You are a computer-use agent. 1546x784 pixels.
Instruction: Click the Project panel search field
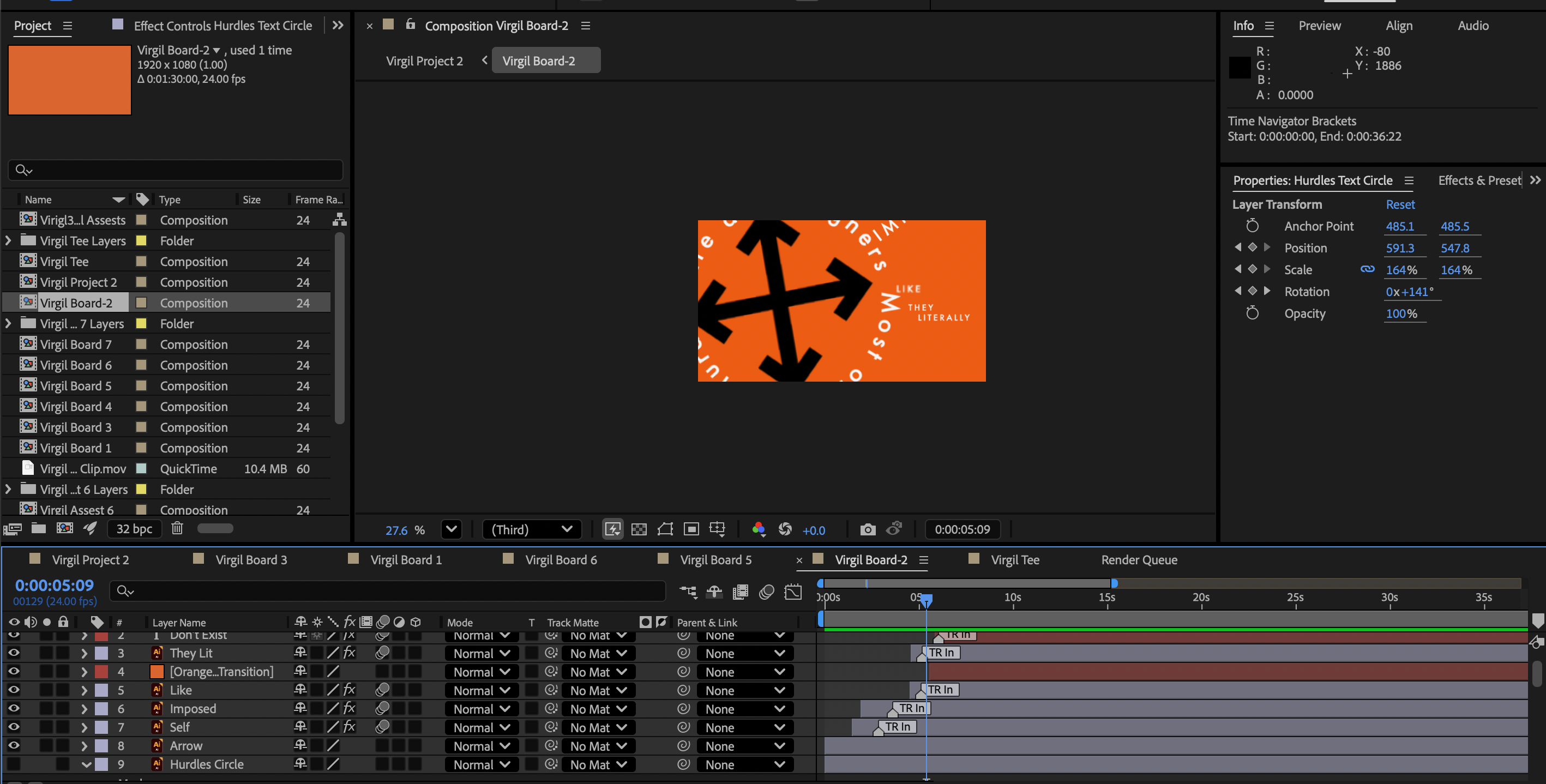pos(175,170)
